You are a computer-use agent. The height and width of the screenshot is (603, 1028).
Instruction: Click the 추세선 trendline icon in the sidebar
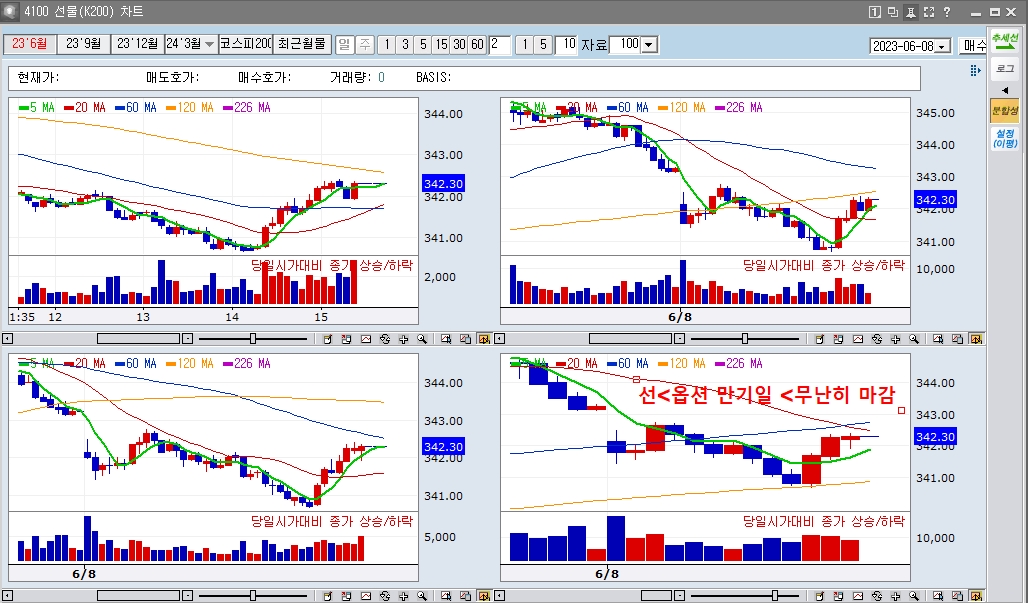click(1004, 40)
